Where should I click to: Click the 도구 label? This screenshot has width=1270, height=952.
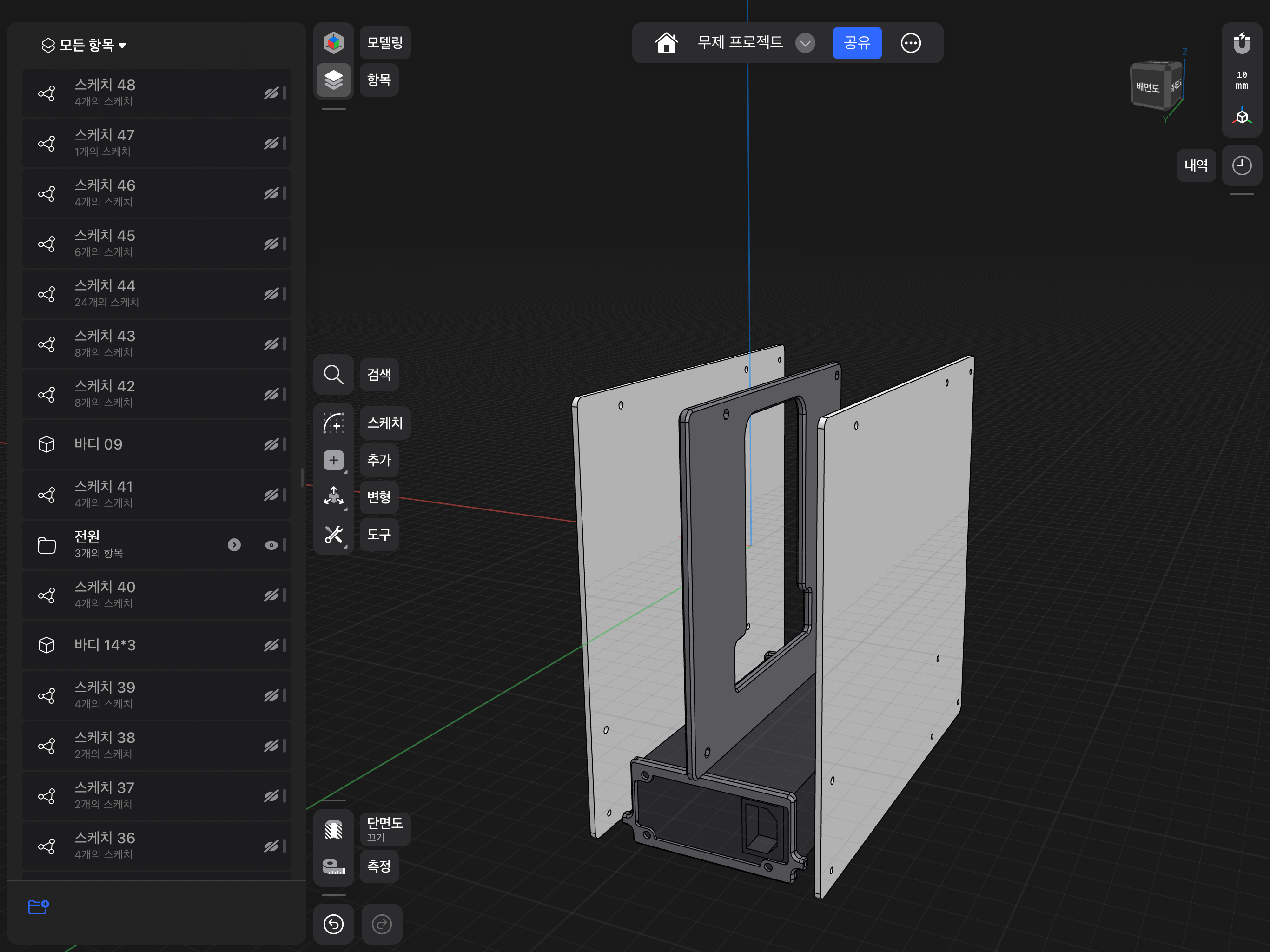[x=379, y=535]
